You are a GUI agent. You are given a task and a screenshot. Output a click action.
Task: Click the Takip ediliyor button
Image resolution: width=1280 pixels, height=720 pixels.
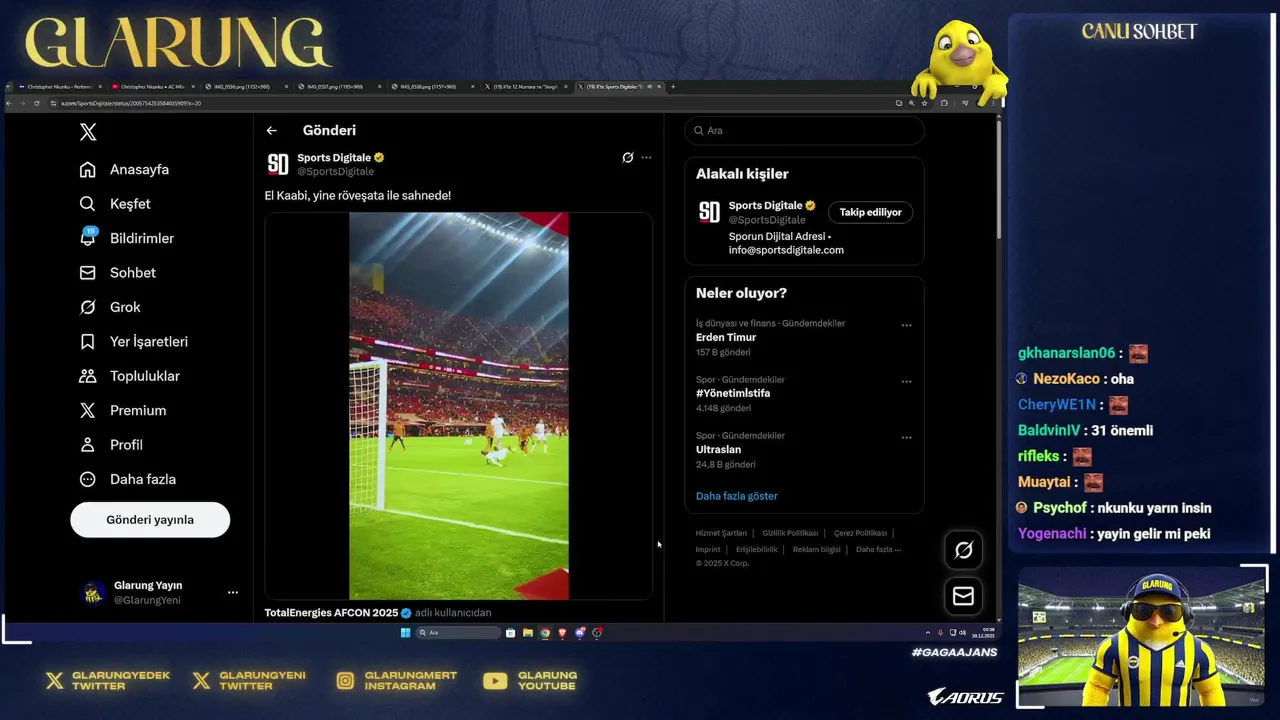coord(870,212)
